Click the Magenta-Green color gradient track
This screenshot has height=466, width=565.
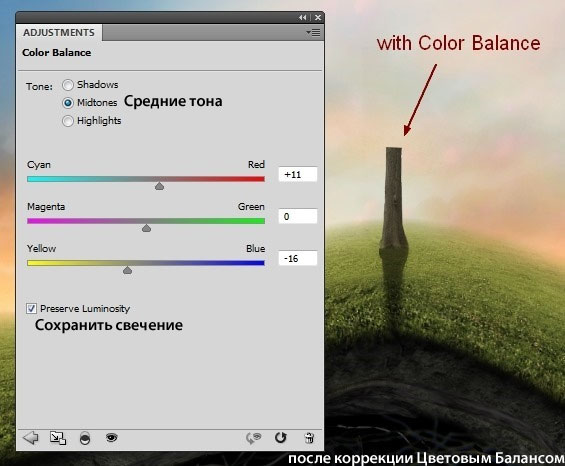coord(146,221)
